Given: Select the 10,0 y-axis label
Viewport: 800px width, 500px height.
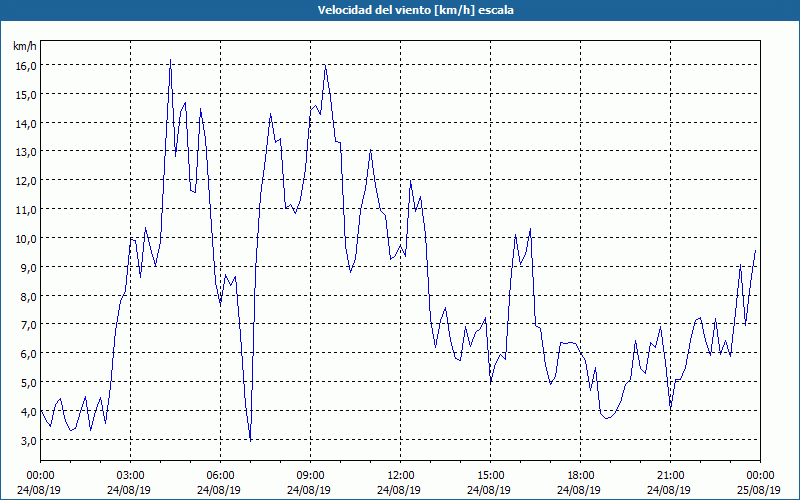Looking at the screenshot, I should (25, 238).
